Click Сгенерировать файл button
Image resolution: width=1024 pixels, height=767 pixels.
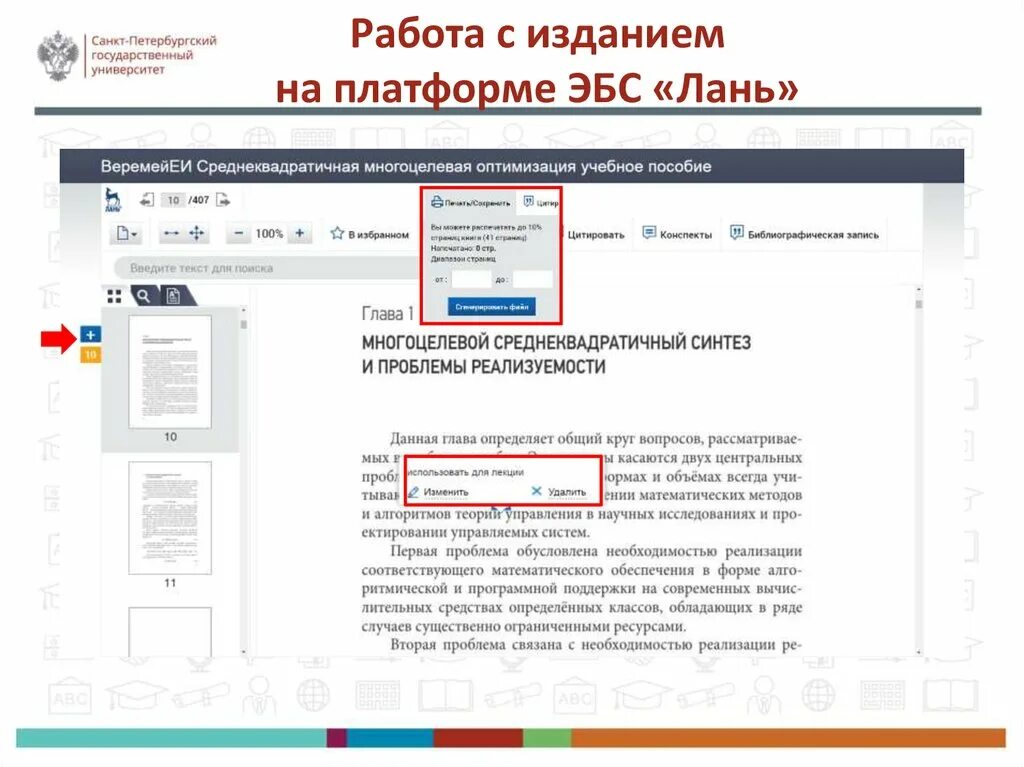tap(492, 306)
